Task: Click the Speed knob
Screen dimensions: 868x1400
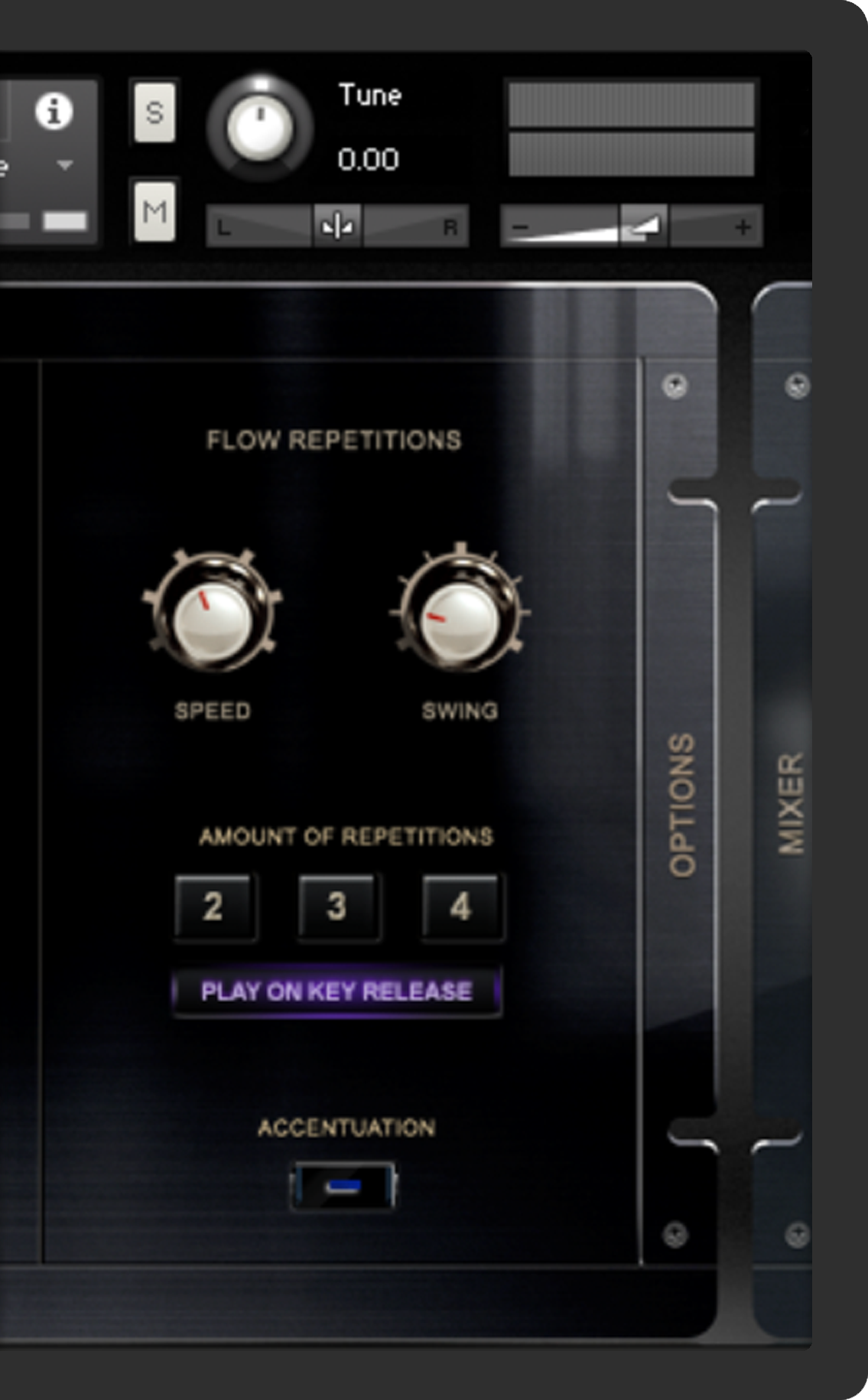Action: [x=213, y=612]
